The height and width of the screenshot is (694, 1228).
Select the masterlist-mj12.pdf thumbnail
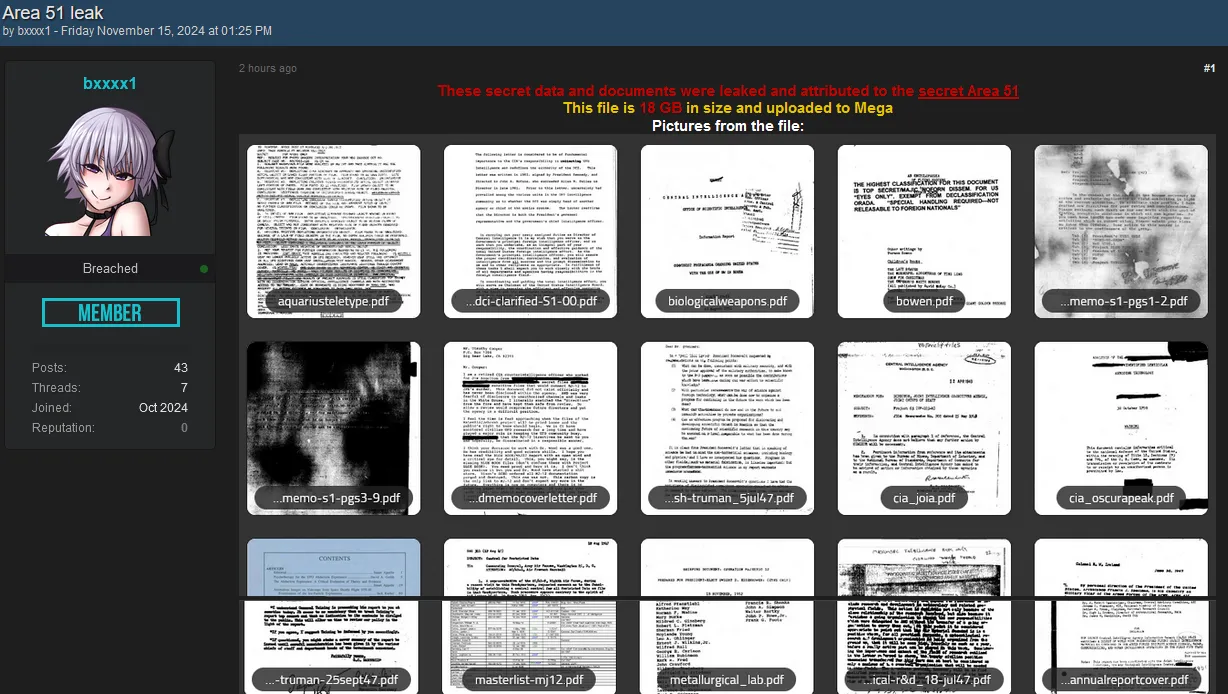point(530,615)
